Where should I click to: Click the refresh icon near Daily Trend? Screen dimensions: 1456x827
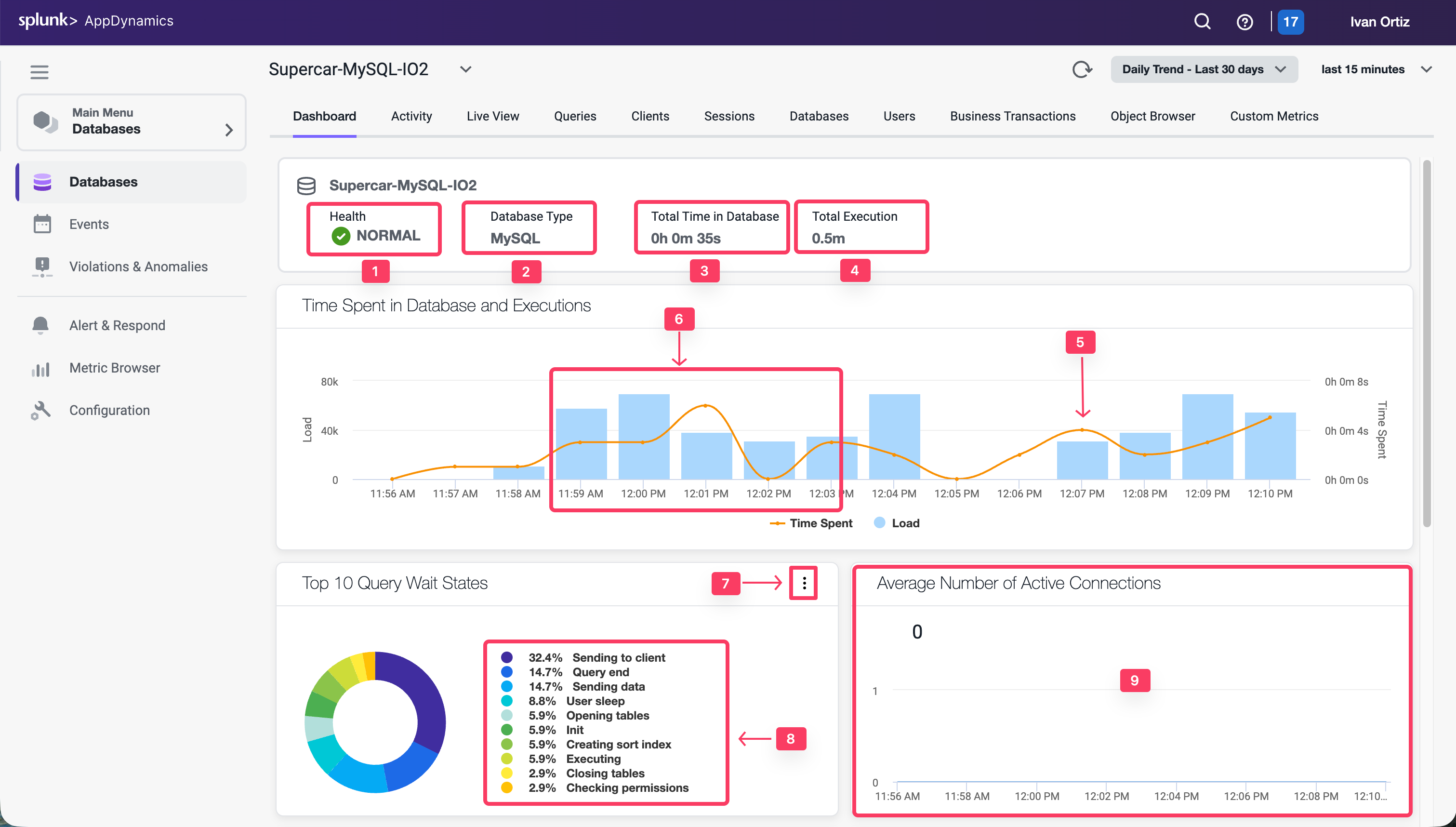coord(1083,69)
